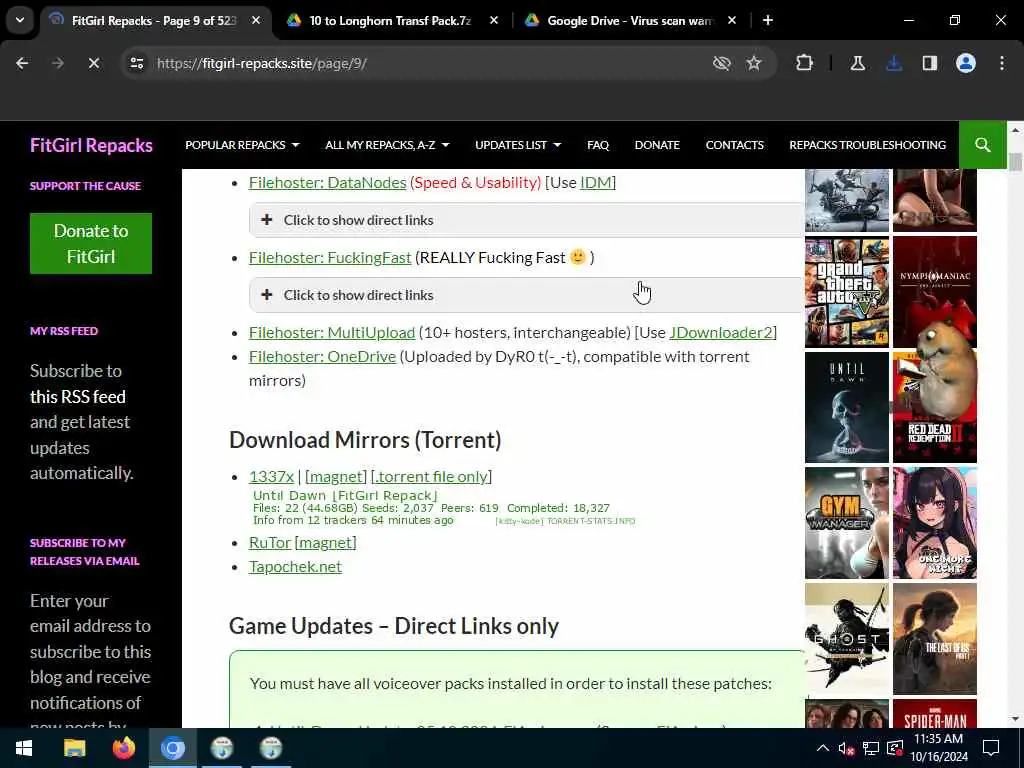This screenshot has height=768, width=1024.
Task: Open a new browser tab
Action: click(x=768, y=20)
